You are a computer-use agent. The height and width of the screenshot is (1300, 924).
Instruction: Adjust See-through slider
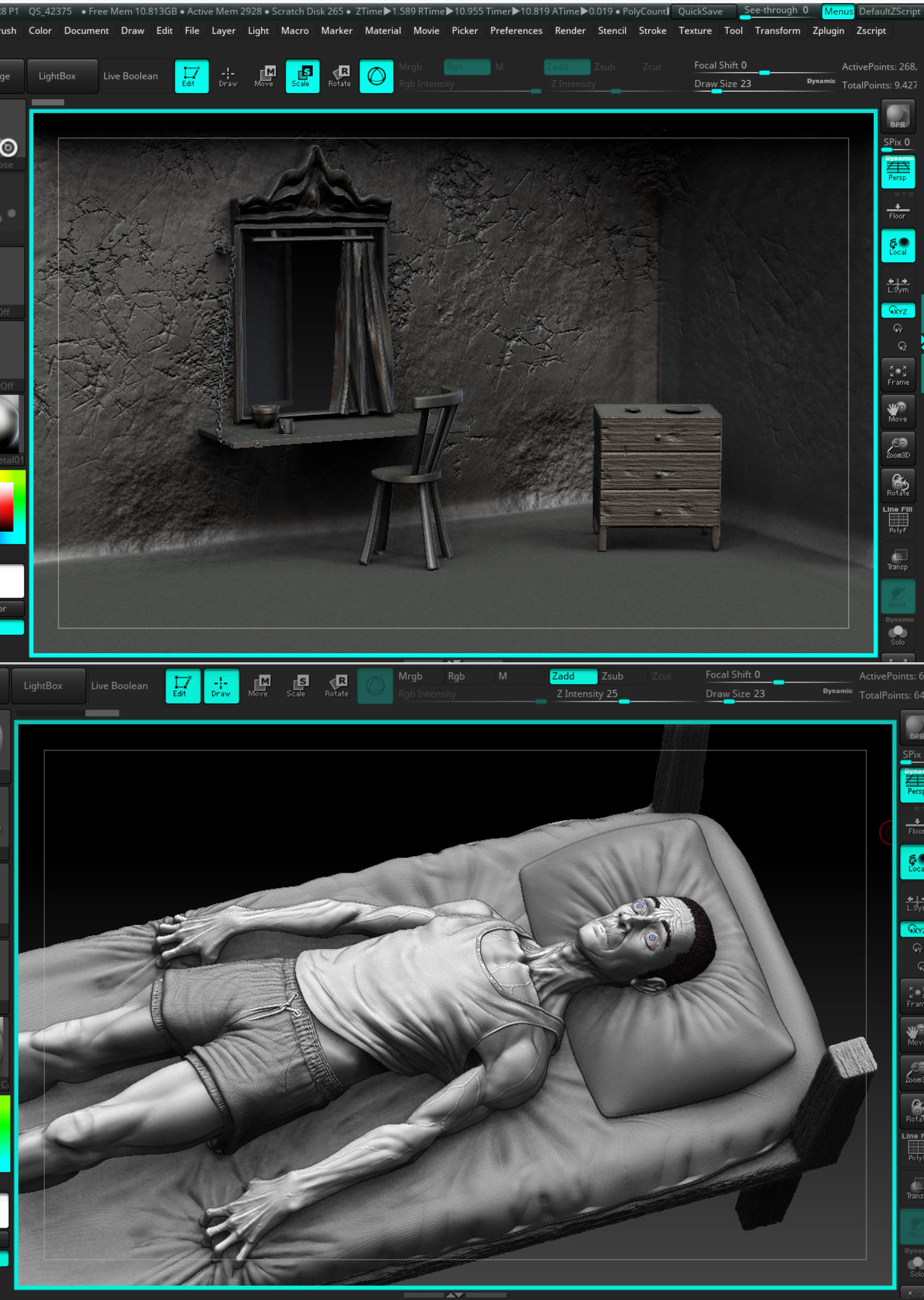pyautogui.click(x=778, y=11)
